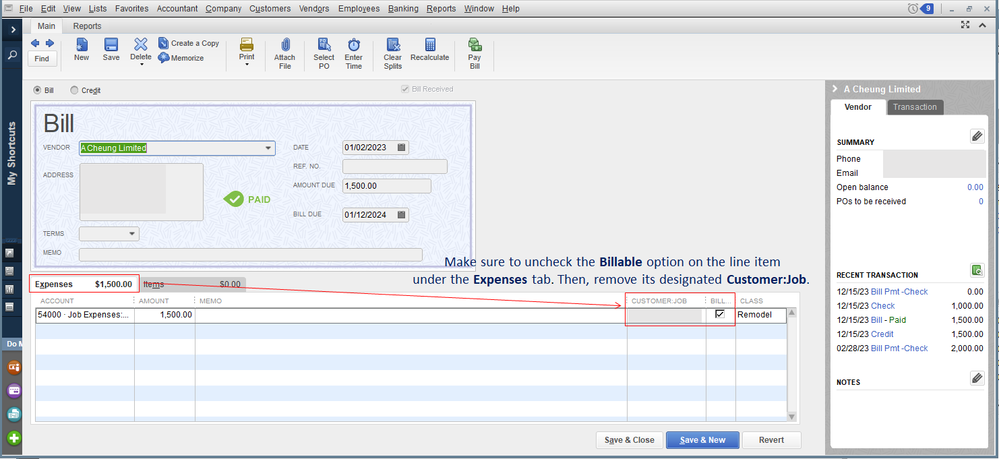The height and width of the screenshot is (459, 999).
Task: Open the Banking menu
Action: [403, 9]
